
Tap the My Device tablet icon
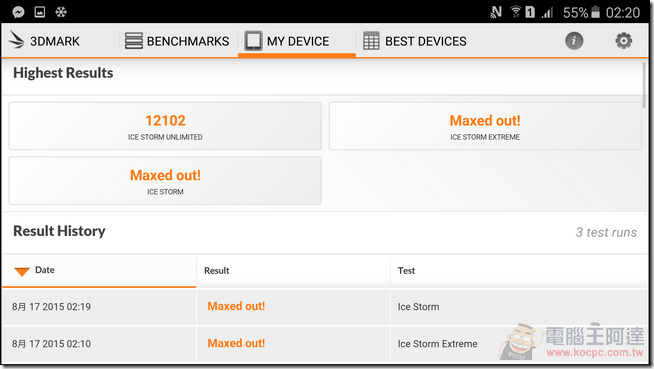[254, 41]
